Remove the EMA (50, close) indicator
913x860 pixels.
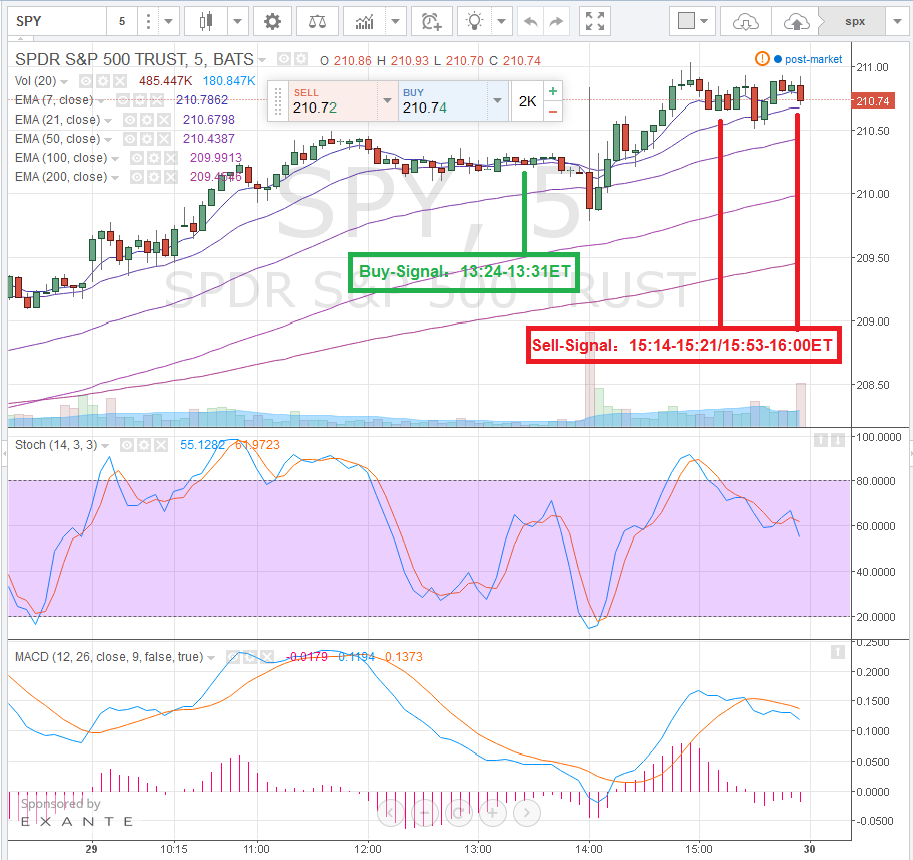click(x=164, y=139)
